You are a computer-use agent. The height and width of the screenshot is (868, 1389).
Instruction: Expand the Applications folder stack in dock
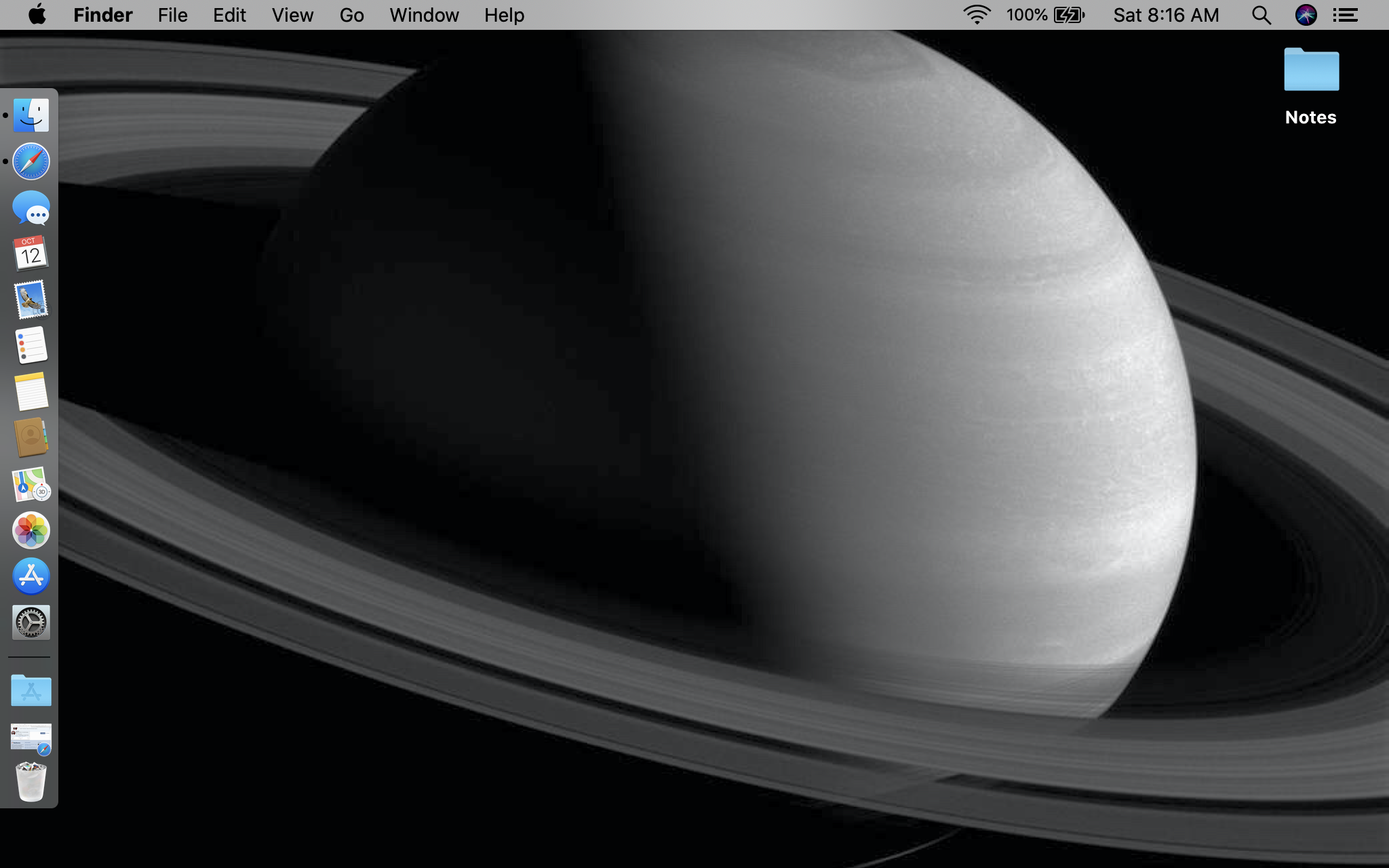pos(31,690)
